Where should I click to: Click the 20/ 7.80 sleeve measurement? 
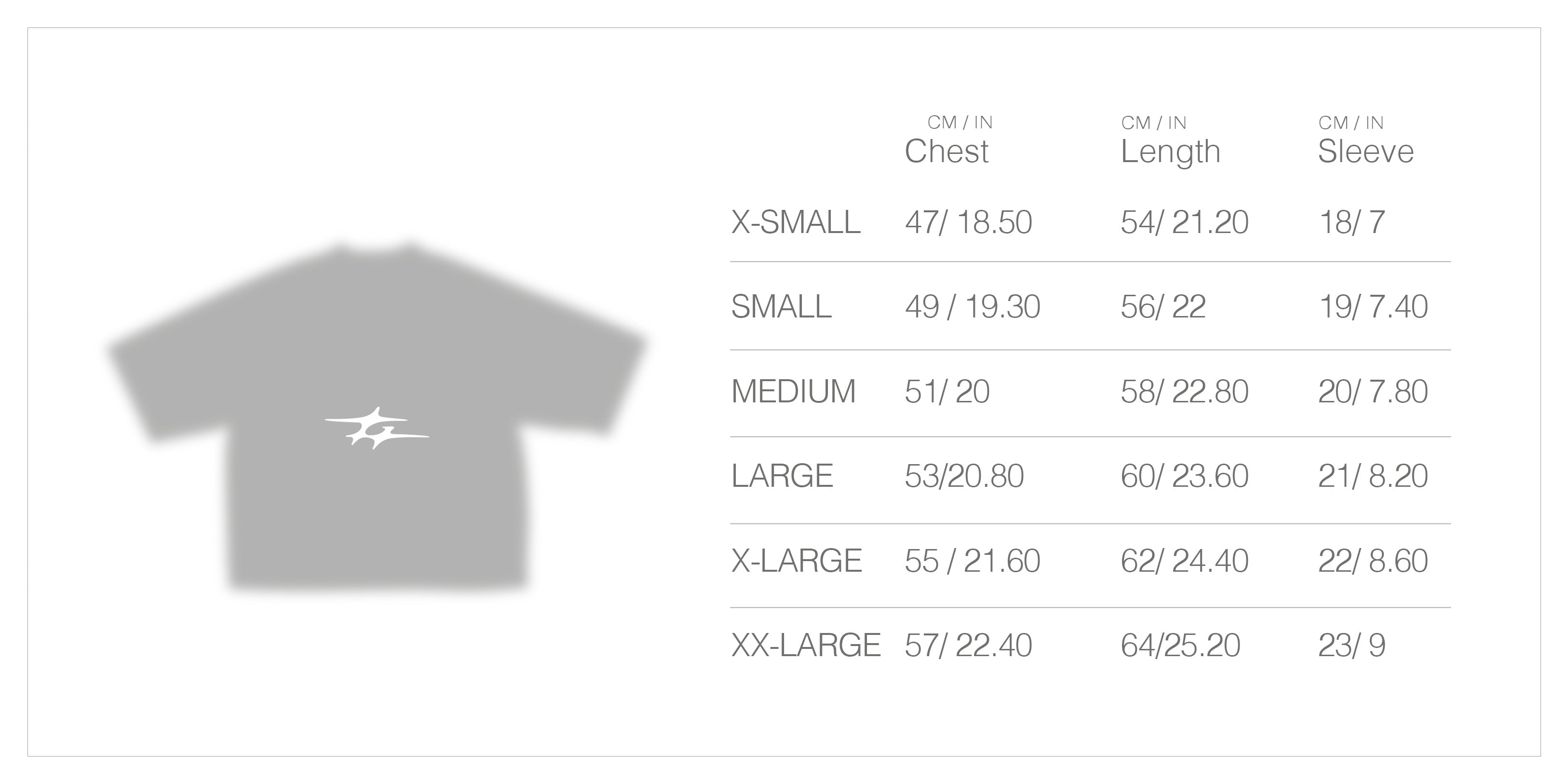1373,391
